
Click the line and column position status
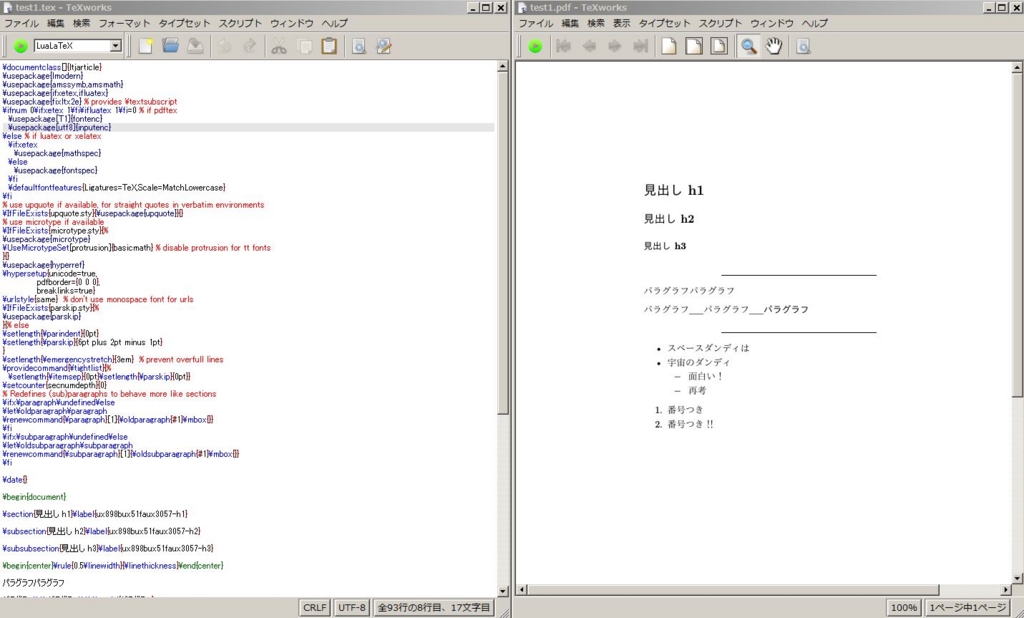(x=434, y=608)
